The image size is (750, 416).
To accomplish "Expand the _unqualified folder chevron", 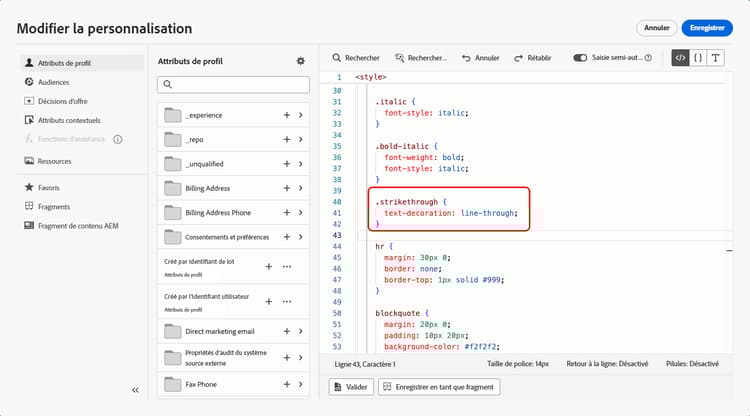I will pos(301,164).
